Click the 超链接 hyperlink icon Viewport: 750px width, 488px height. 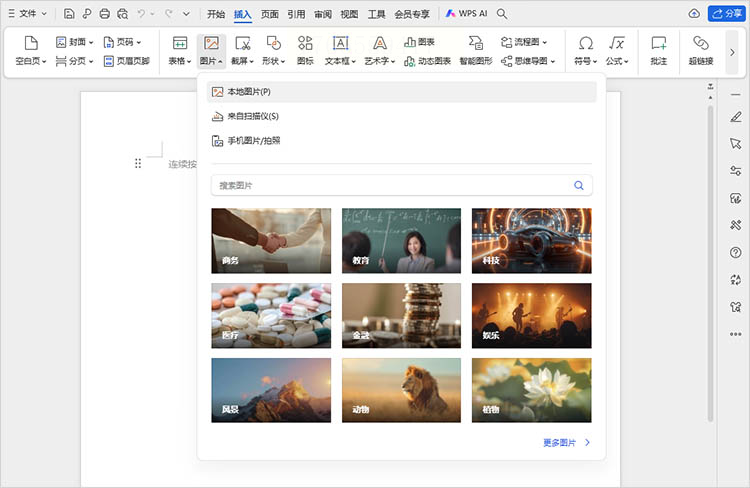tap(700, 43)
